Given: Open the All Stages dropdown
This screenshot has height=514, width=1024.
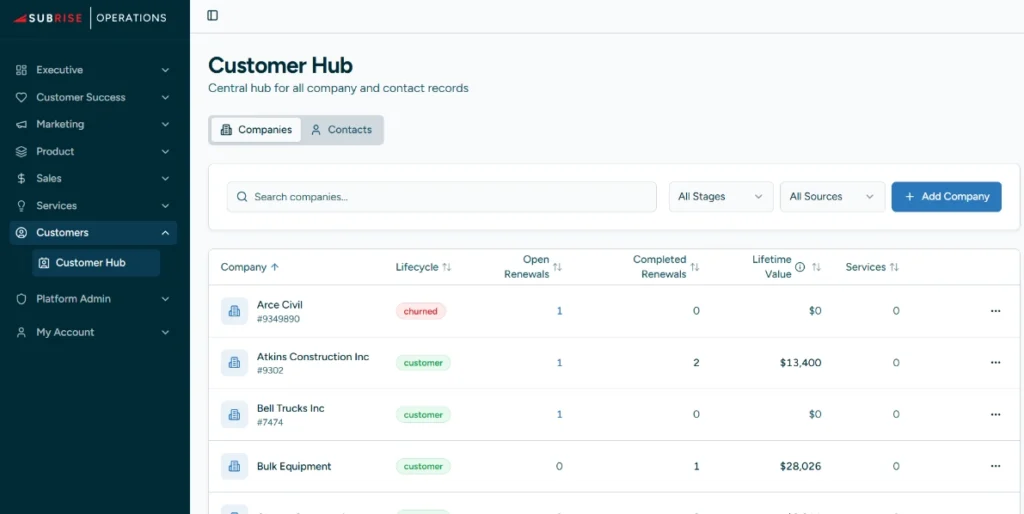Looking at the screenshot, I should pos(721,197).
